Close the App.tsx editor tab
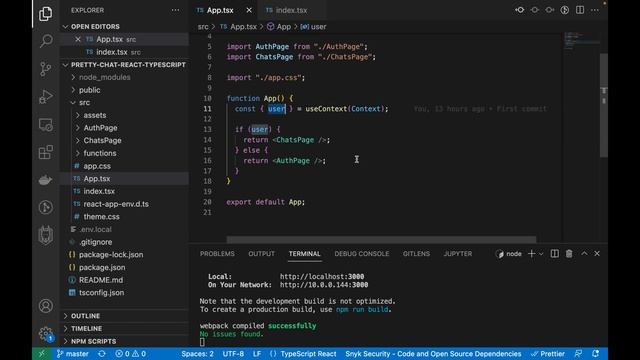The width and height of the screenshot is (640, 360). click(x=249, y=10)
